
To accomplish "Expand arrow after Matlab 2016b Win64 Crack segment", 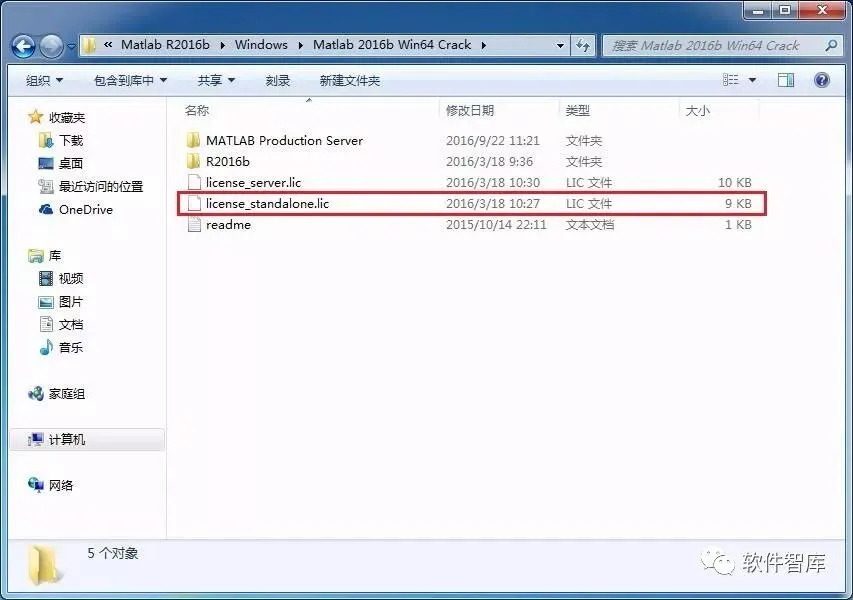I will pos(483,45).
